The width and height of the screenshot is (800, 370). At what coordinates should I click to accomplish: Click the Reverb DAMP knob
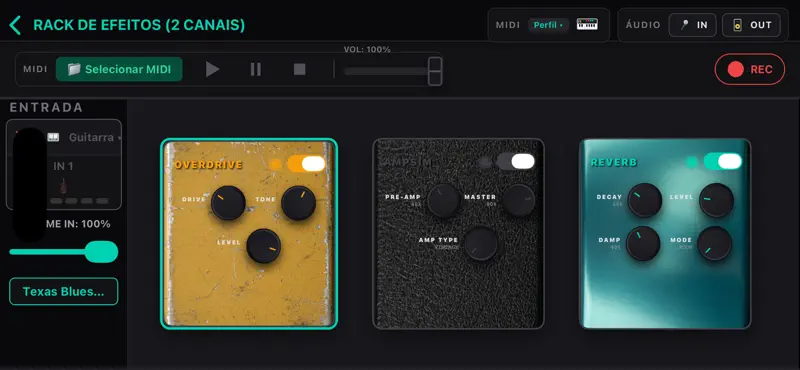click(x=643, y=243)
